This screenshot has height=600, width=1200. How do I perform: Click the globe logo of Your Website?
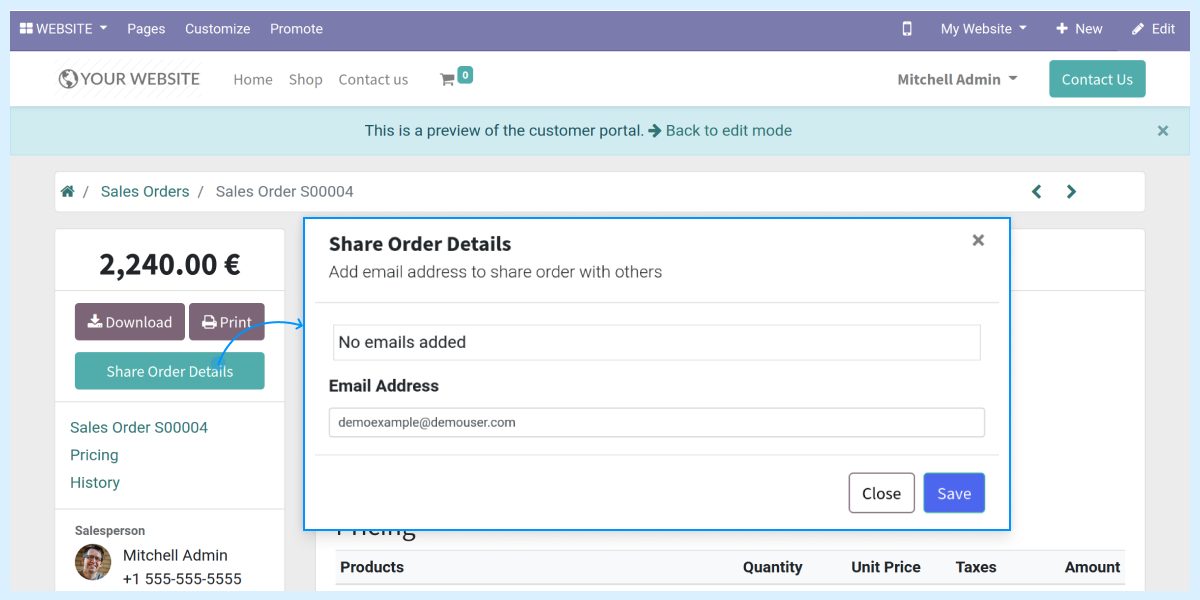67,78
